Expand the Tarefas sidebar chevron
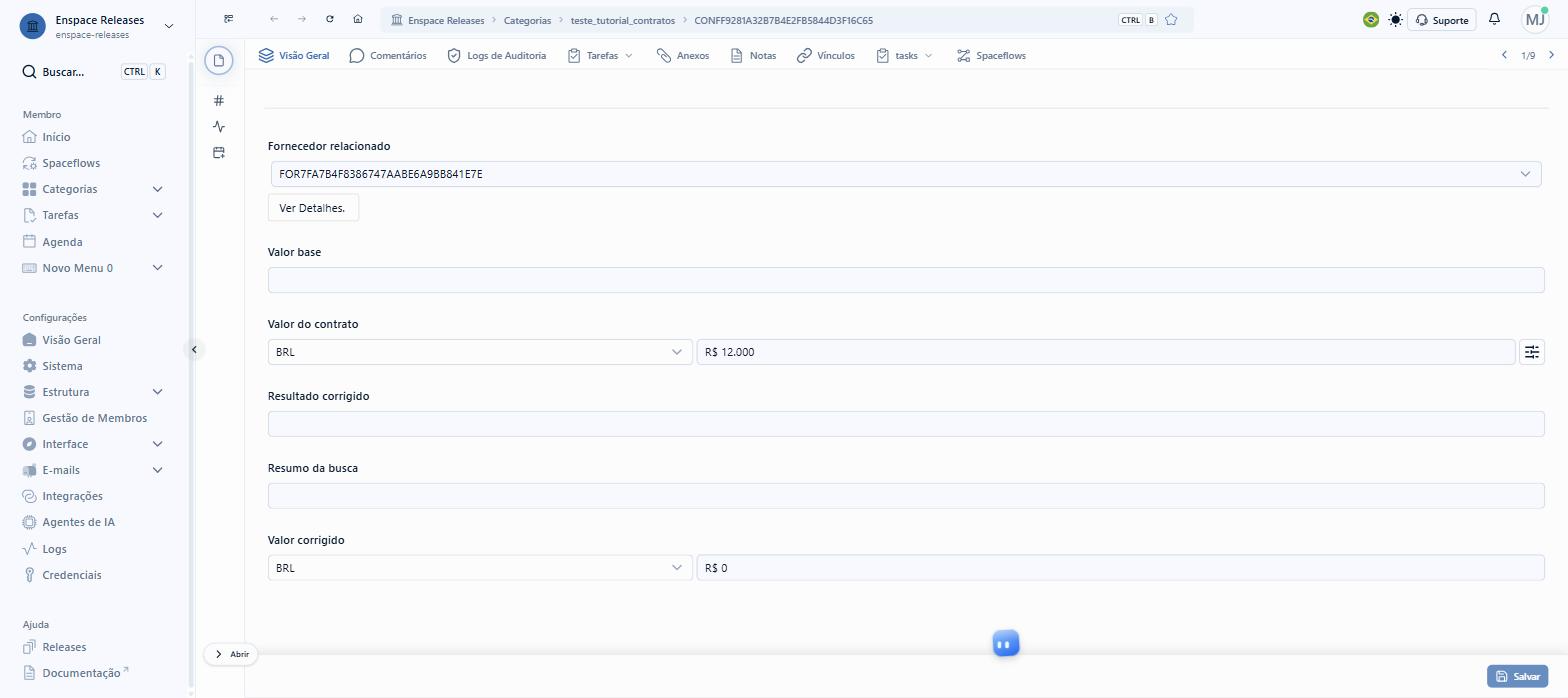 point(157,215)
